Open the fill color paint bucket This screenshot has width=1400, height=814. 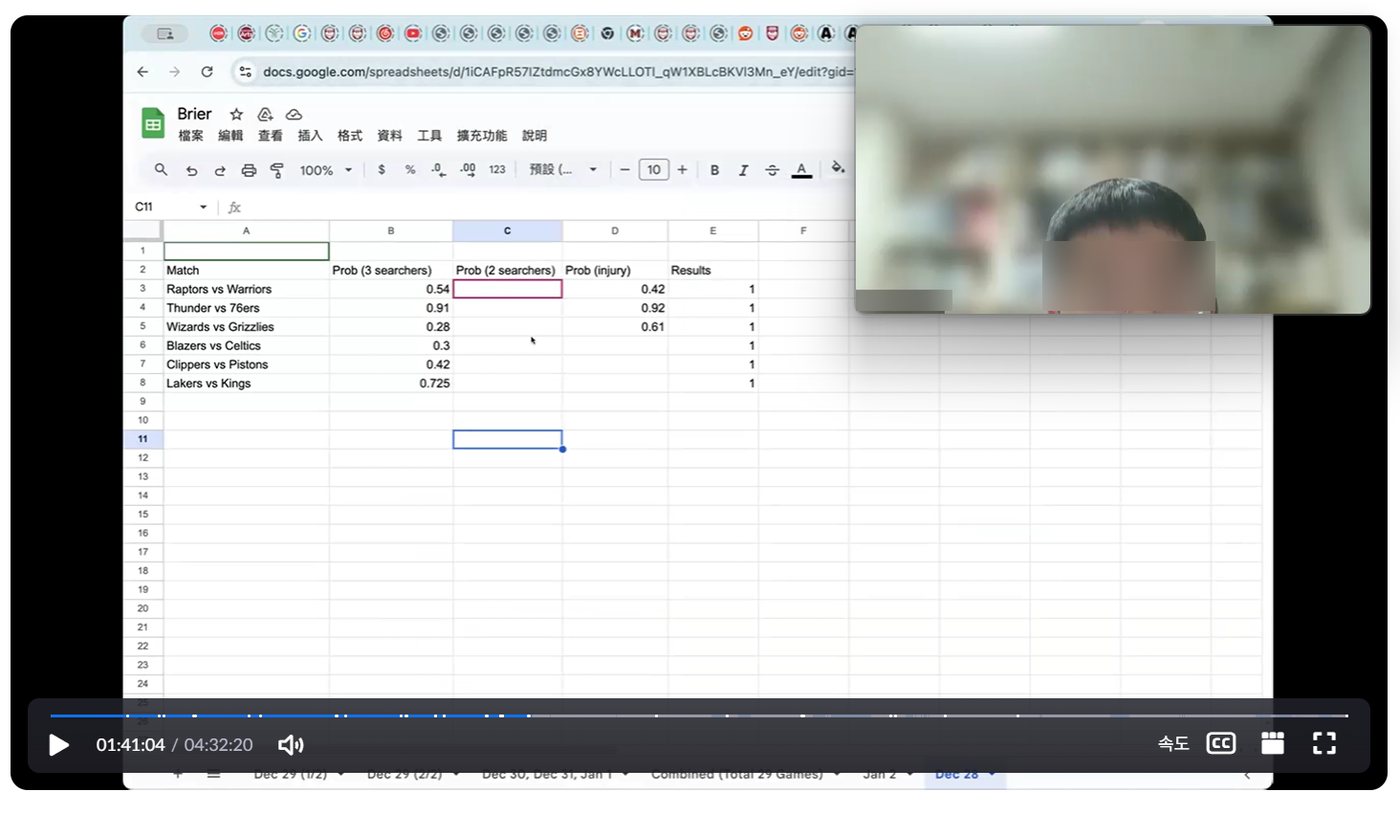click(838, 168)
